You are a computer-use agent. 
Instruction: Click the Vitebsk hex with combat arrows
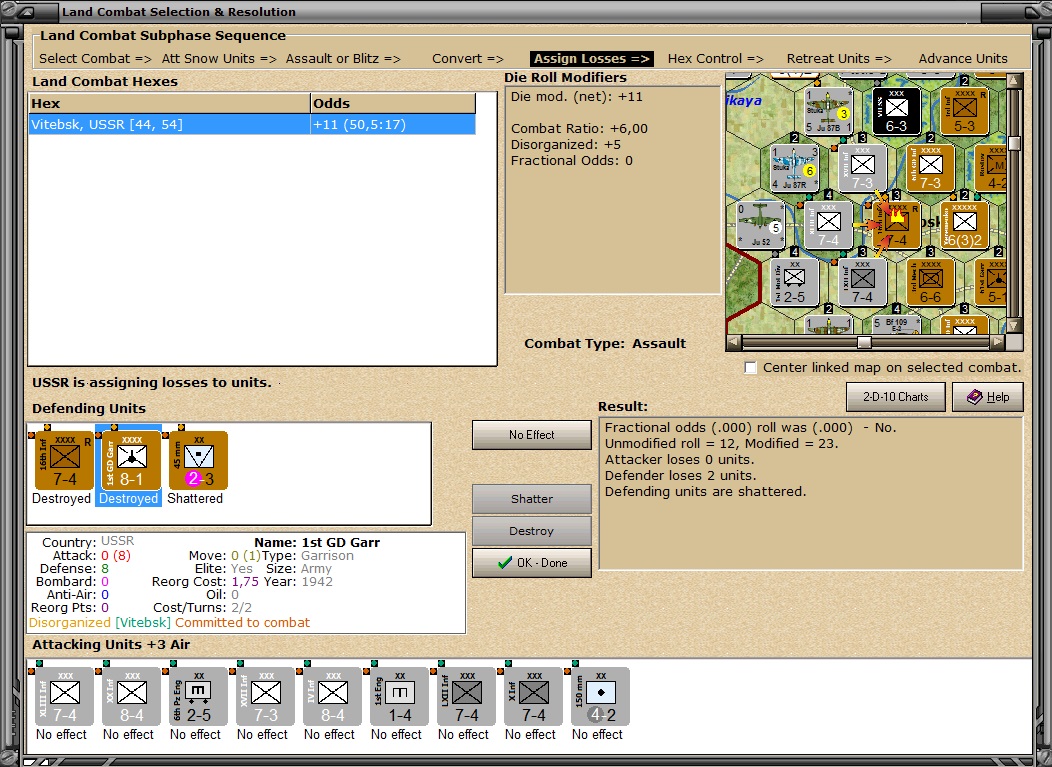pyautogui.click(x=896, y=225)
